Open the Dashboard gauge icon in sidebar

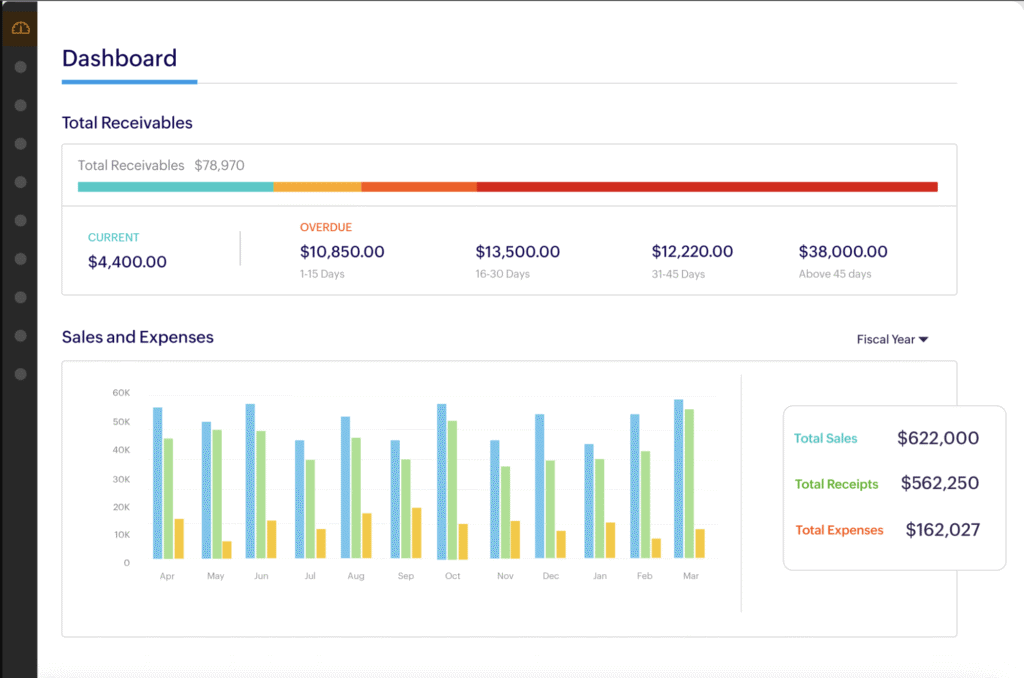(x=20, y=29)
